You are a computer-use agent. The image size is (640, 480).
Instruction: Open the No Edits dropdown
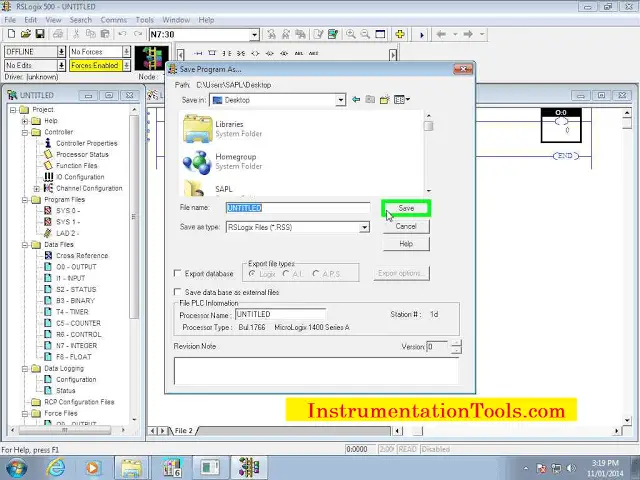point(61,65)
